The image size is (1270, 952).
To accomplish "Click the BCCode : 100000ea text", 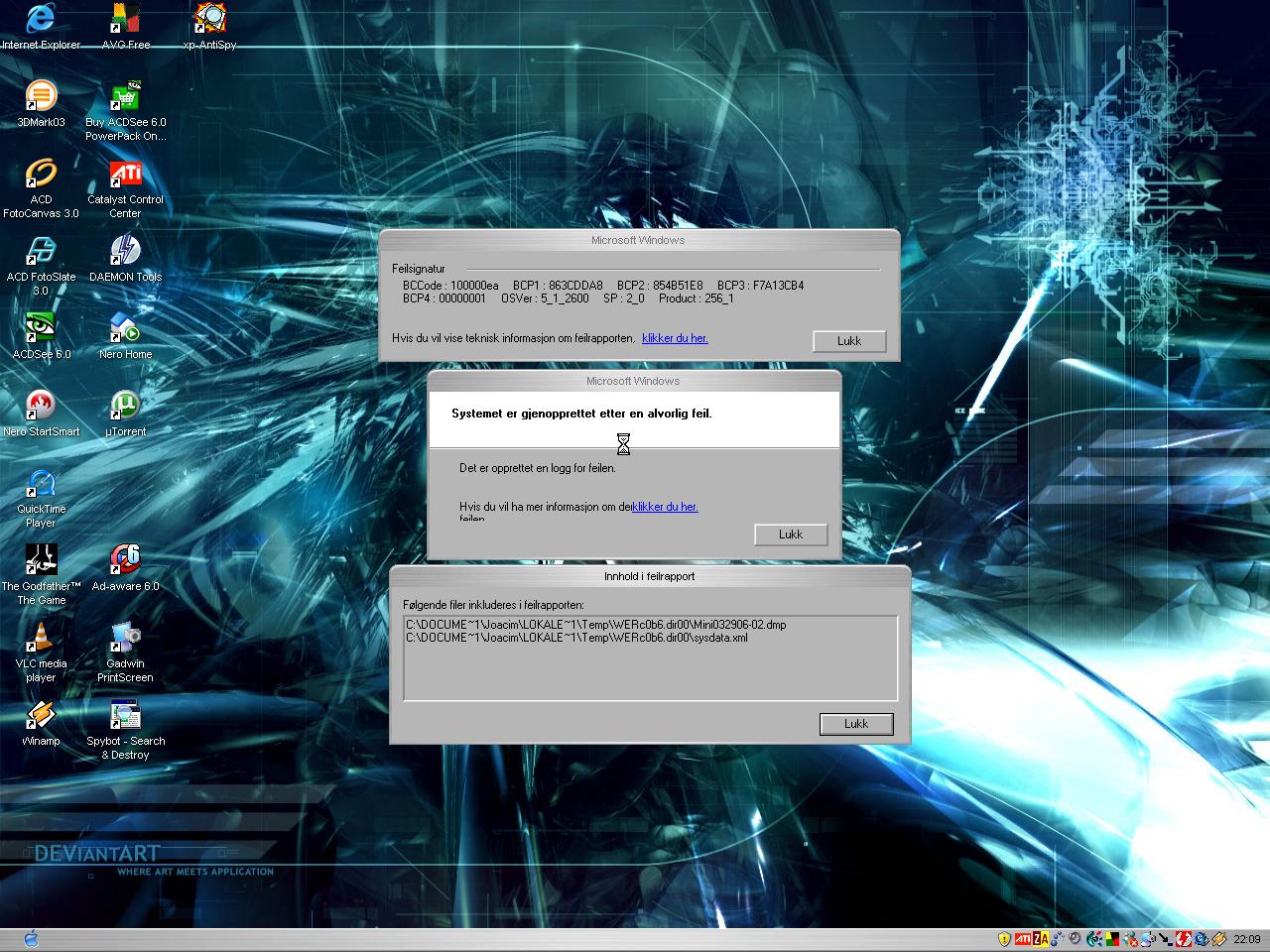I will [x=450, y=286].
